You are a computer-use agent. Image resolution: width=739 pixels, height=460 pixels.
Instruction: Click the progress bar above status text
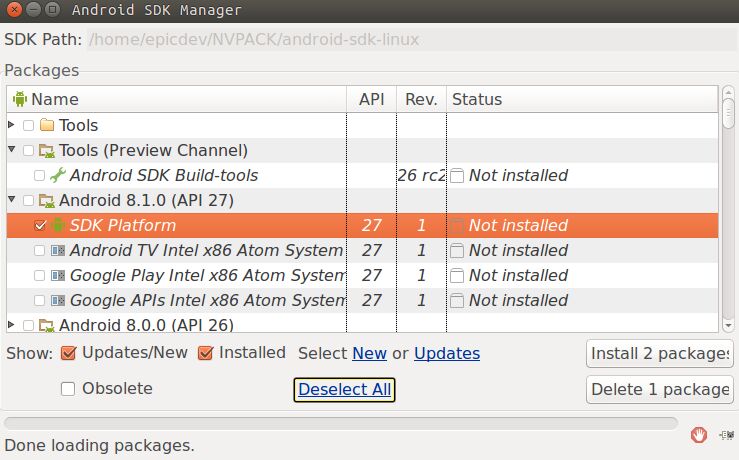coord(341,423)
